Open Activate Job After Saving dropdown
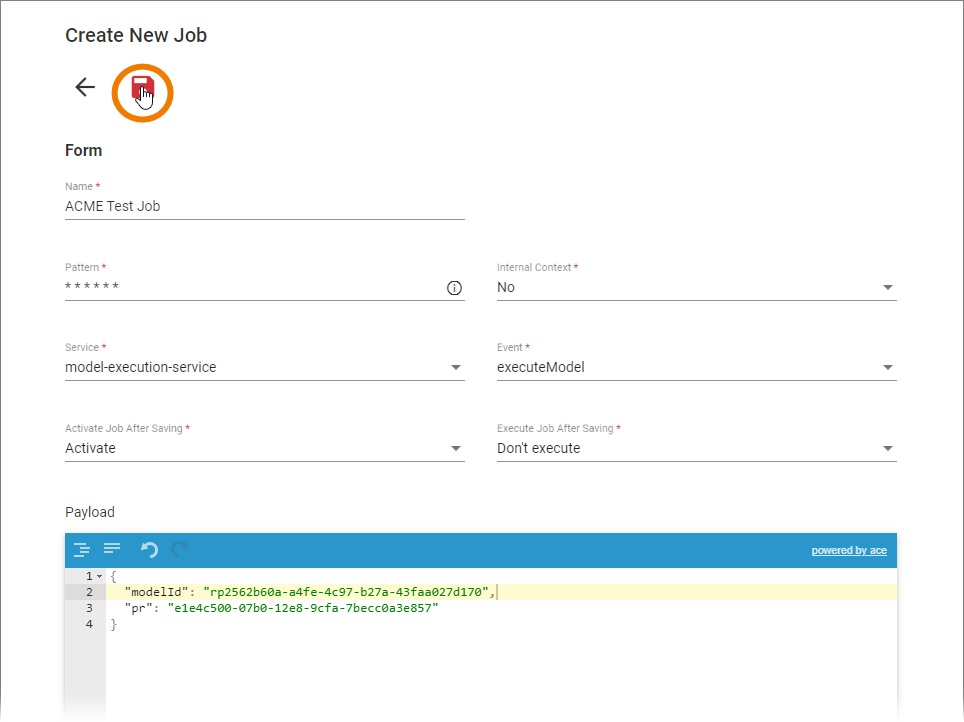This screenshot has height=722, width=964. (x=264, y=448)
